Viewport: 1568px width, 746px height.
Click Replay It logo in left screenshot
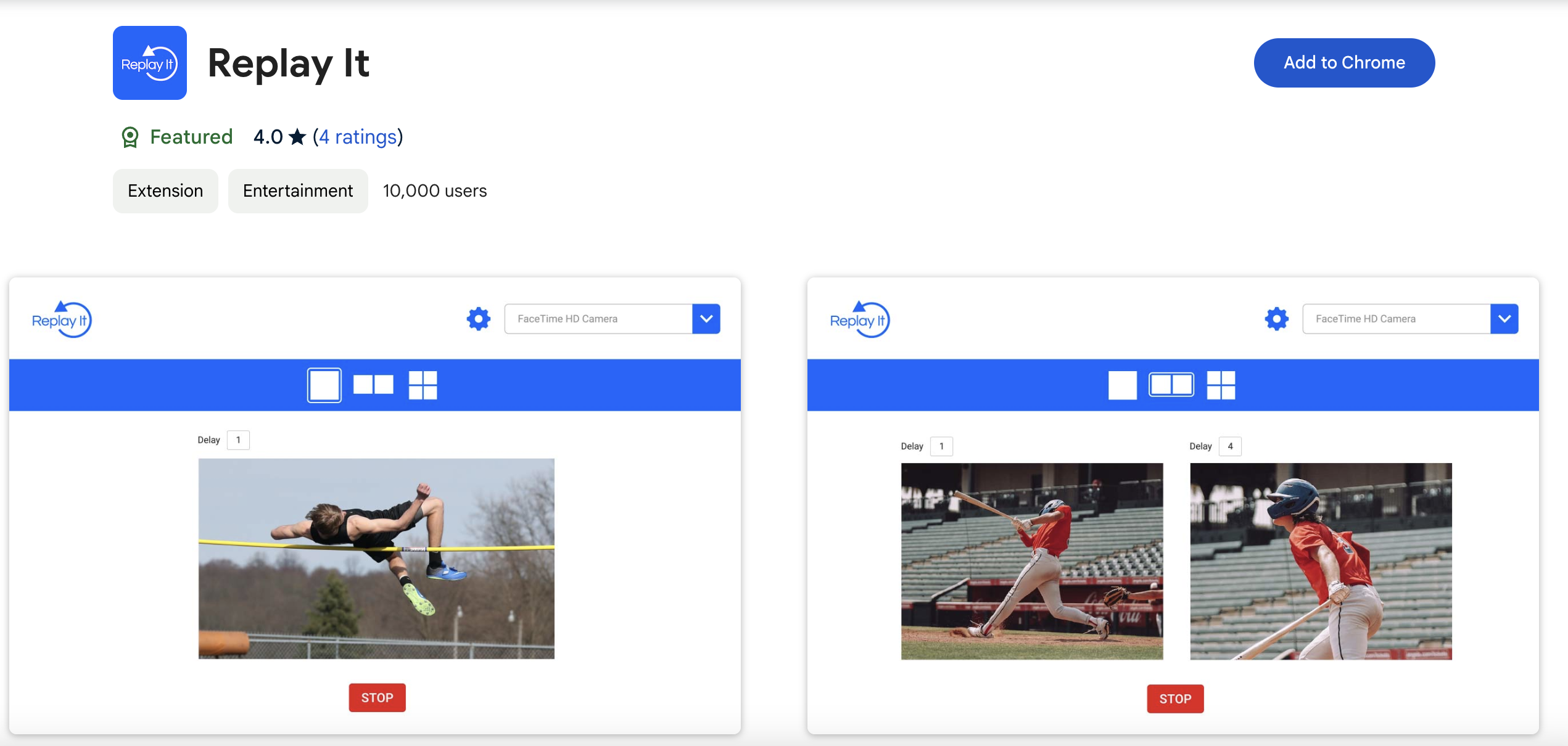tap(62, 319)
